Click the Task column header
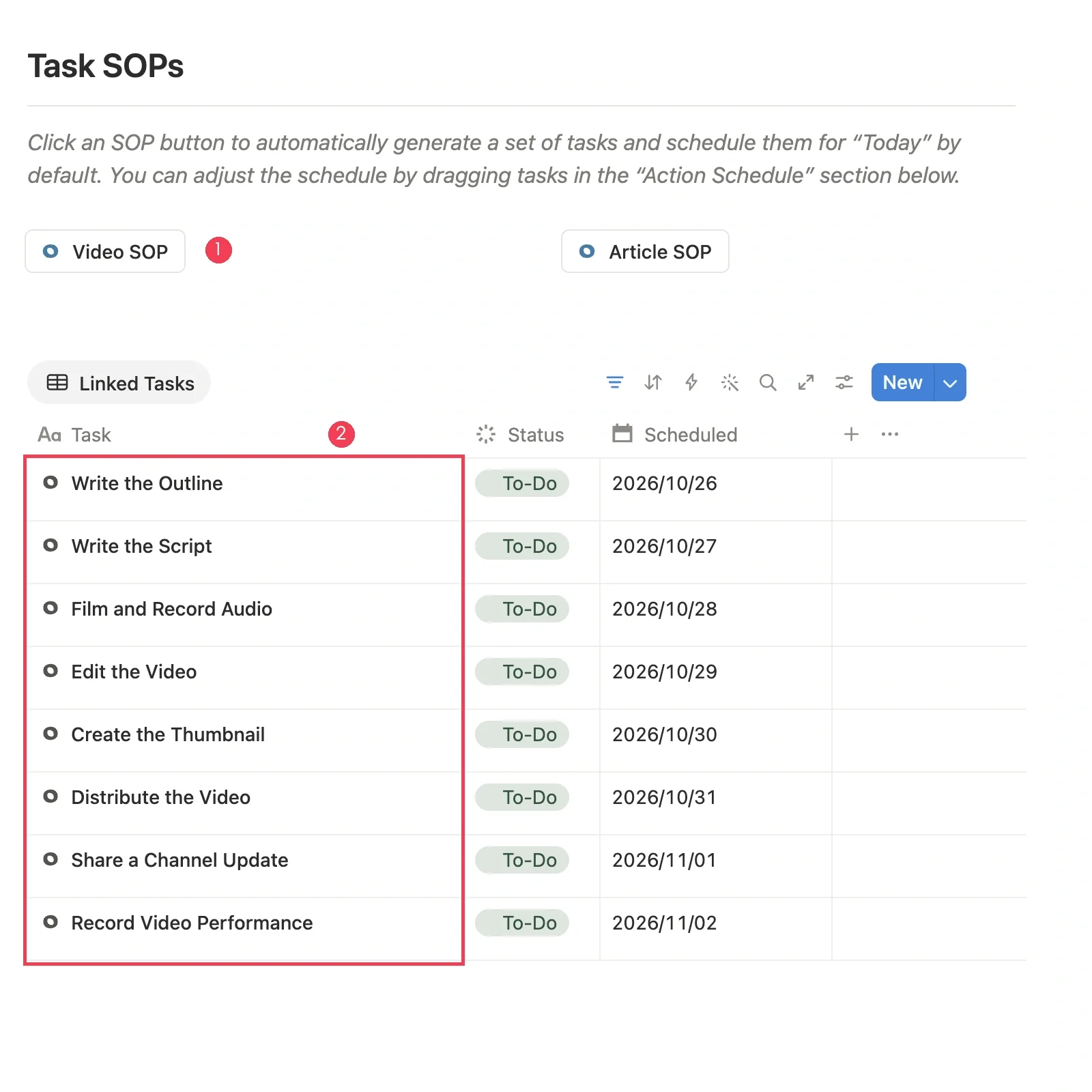 74,435
